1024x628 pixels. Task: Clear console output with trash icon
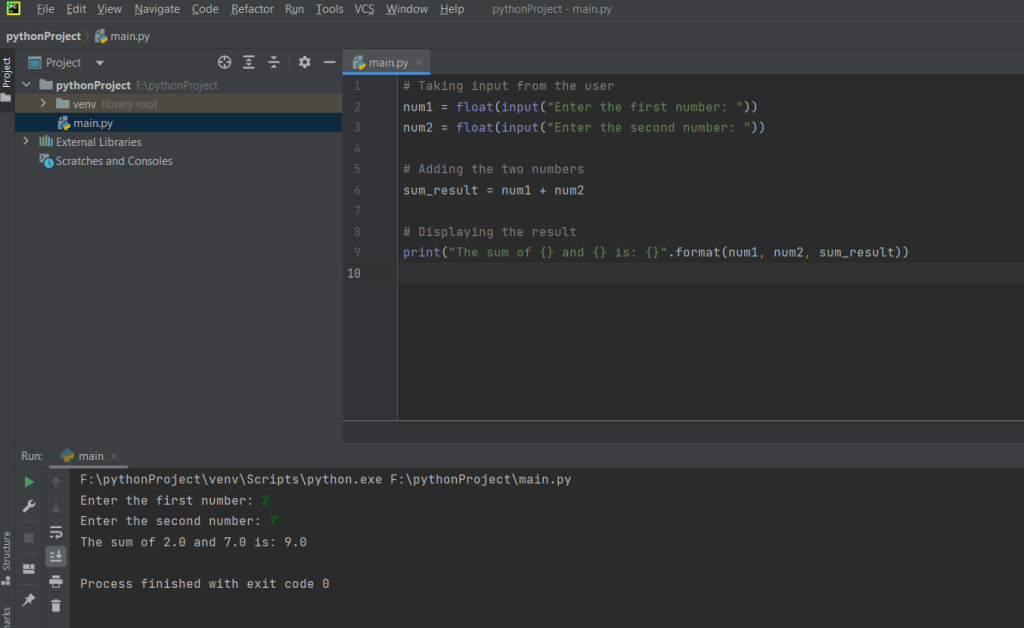(56, 605)
